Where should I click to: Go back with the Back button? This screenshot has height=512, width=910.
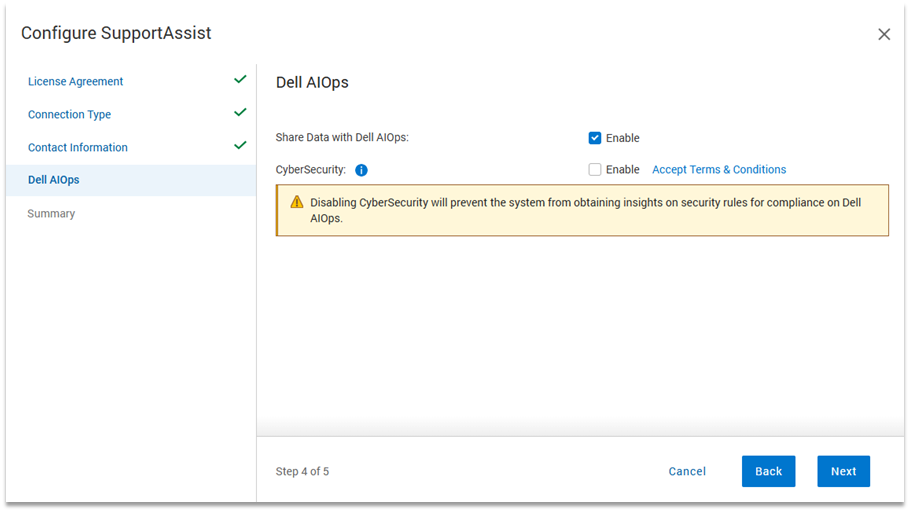pyautogui.click(x=768, y=471)
